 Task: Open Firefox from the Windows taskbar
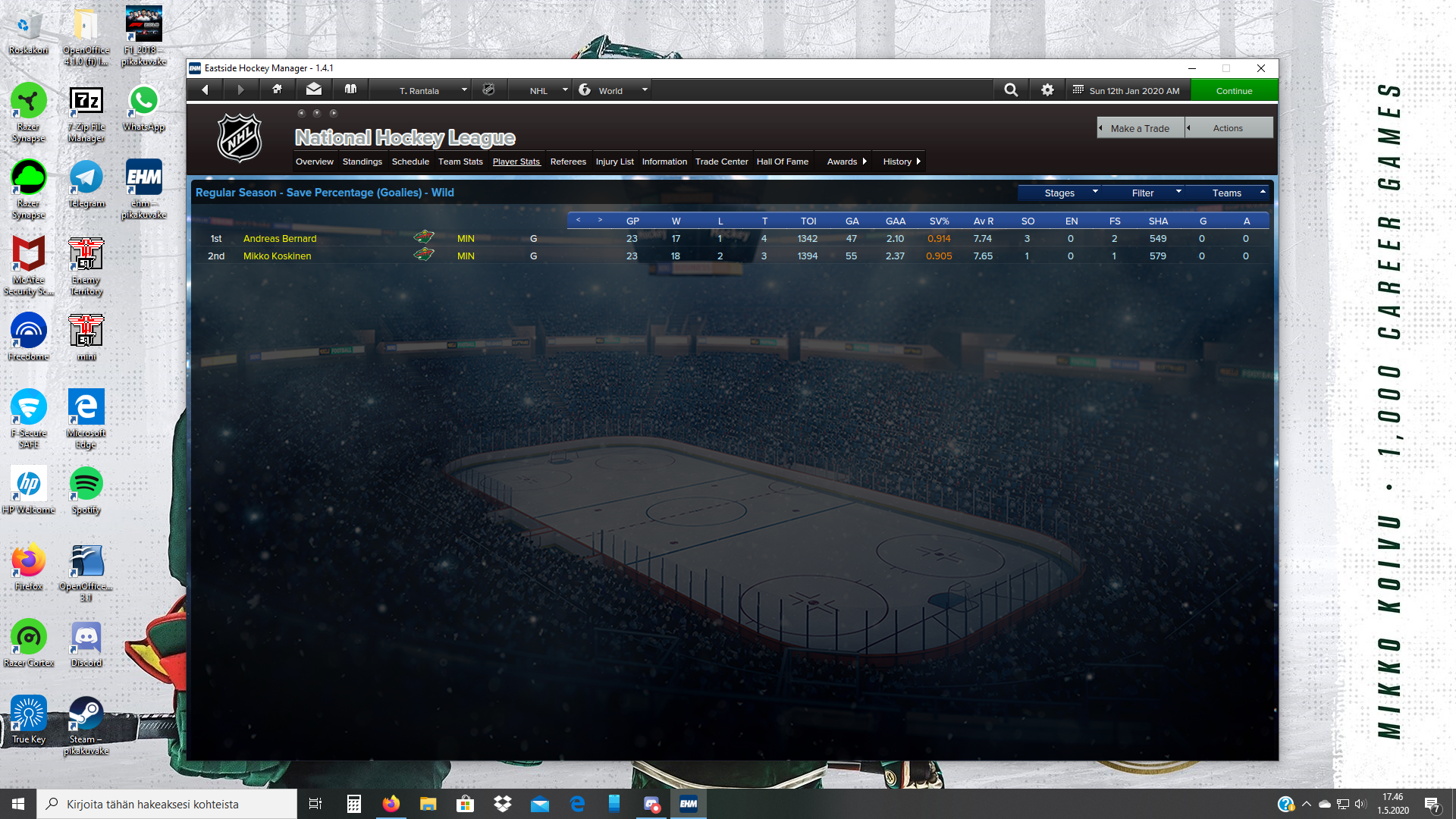pyautogui.click(x=391, y=804)
